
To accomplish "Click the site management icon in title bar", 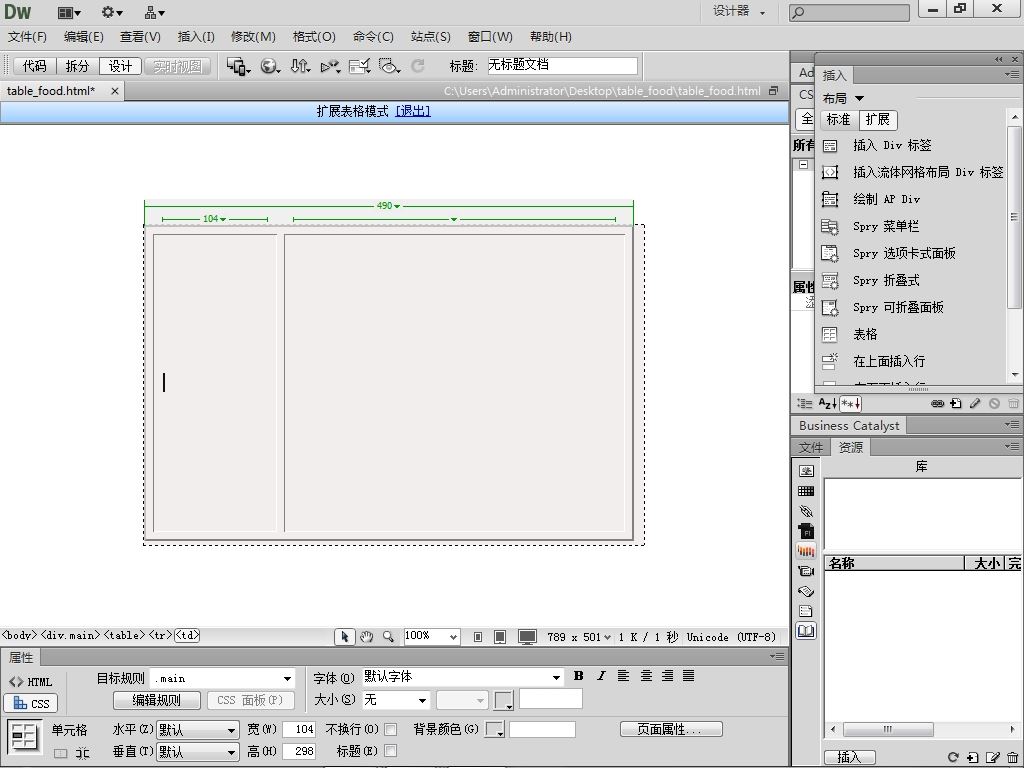I will pos(155,12).
